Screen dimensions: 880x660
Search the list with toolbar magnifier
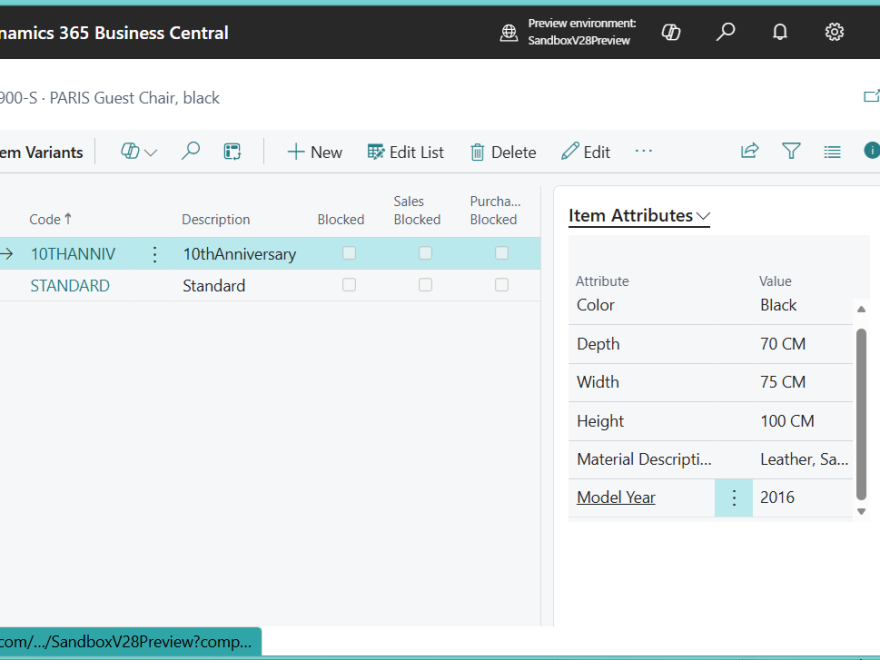[190, 151]
